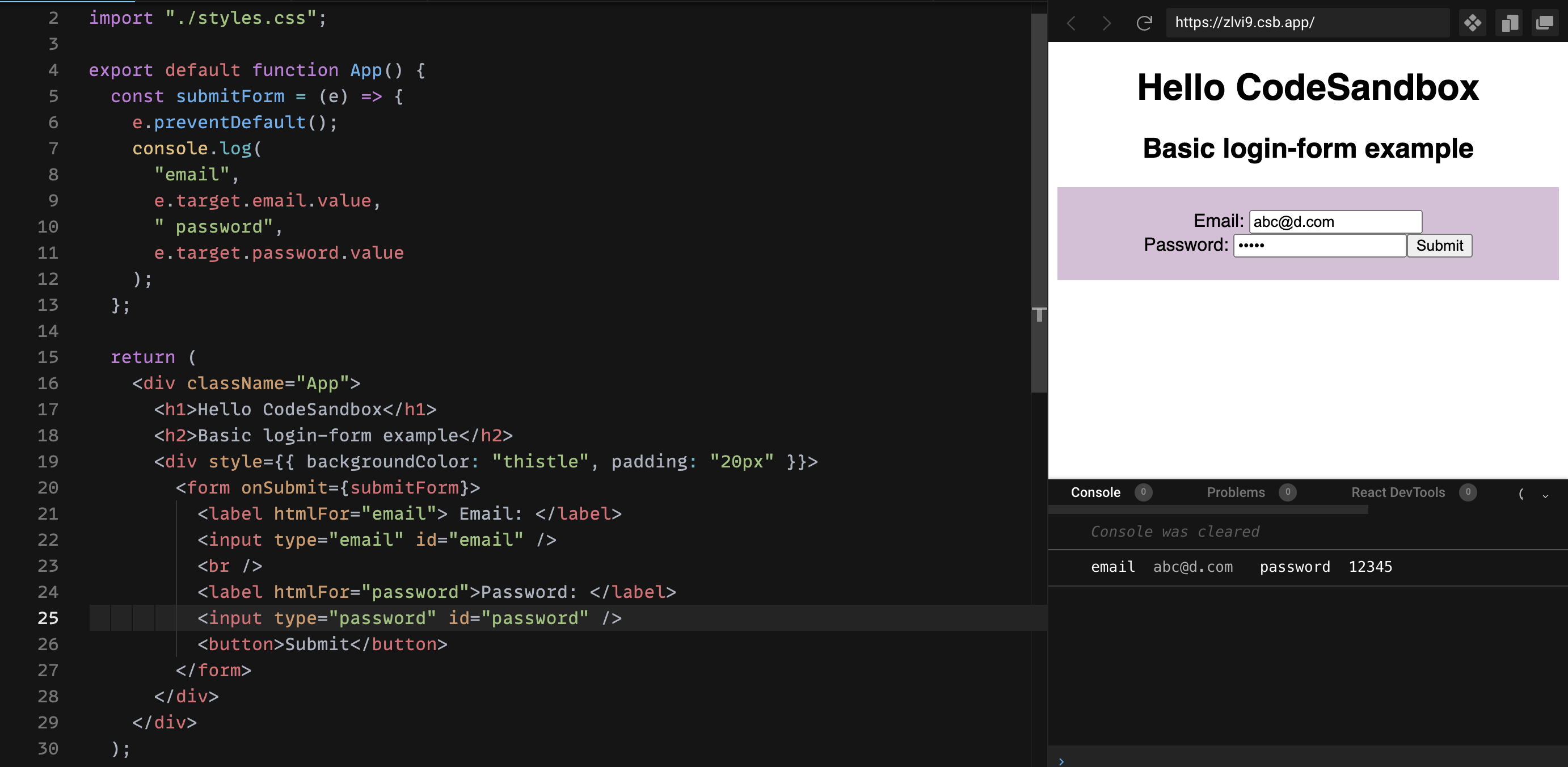Click the console horizontal scrollbar
The image size is (1568, 767).
pos(1208,509)
